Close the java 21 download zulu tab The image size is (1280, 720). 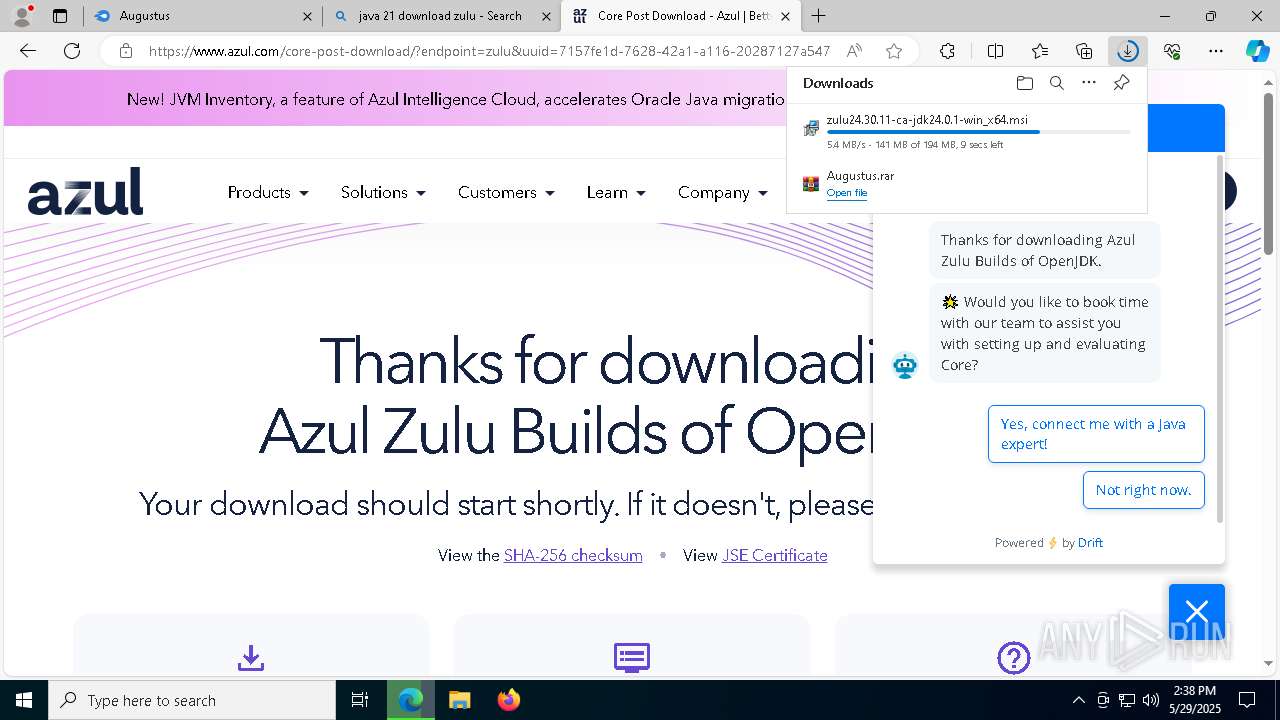546,16
